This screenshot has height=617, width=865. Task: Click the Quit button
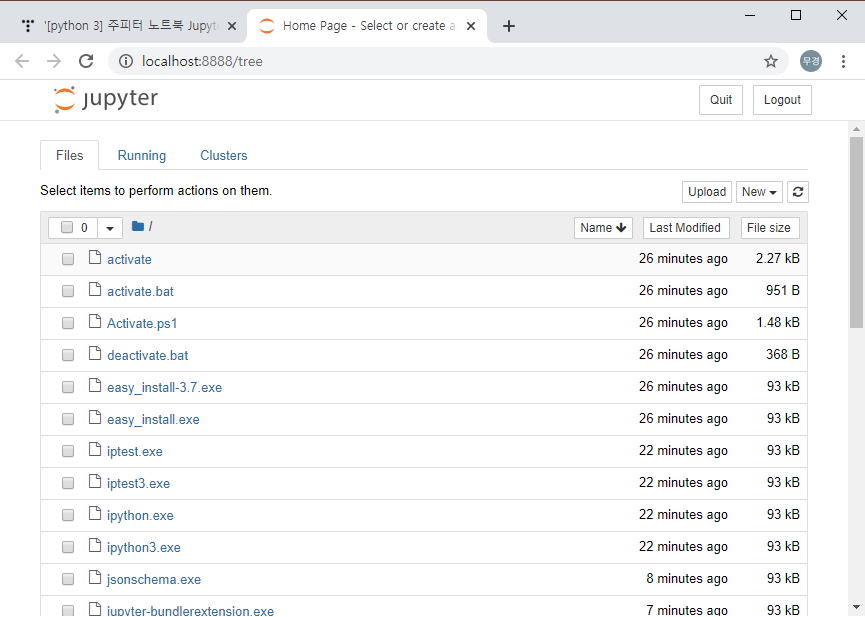tap(720, 100)
